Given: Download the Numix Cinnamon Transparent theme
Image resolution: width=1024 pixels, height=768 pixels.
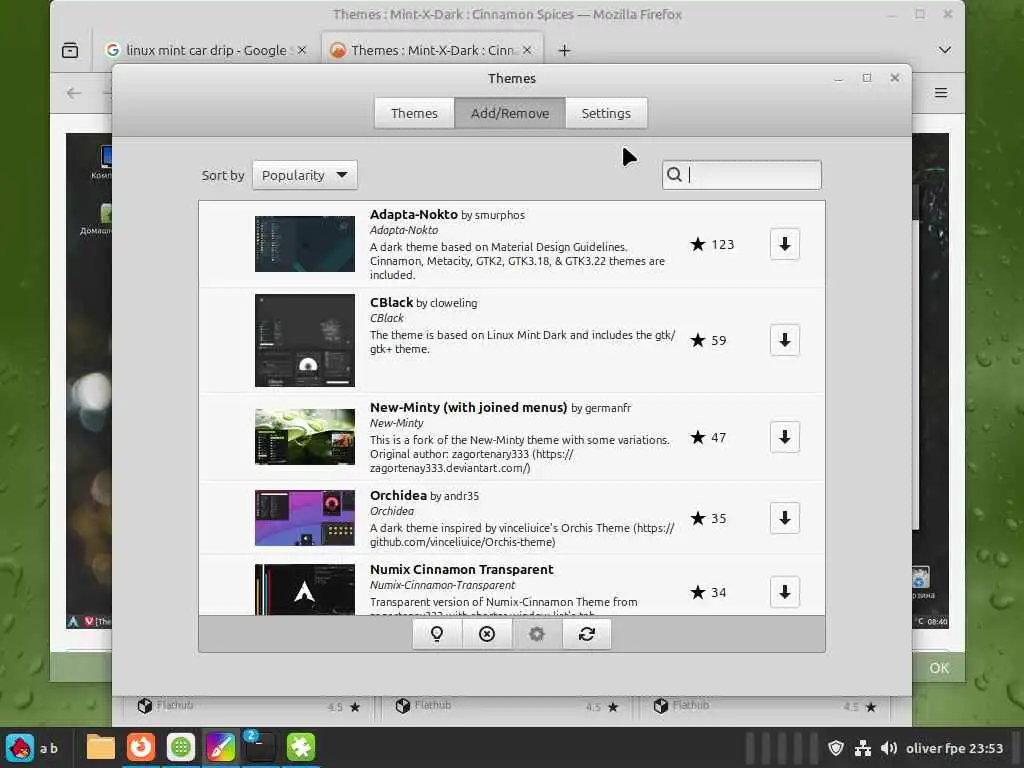Looking at the screenshot, I should pos(784,592).
